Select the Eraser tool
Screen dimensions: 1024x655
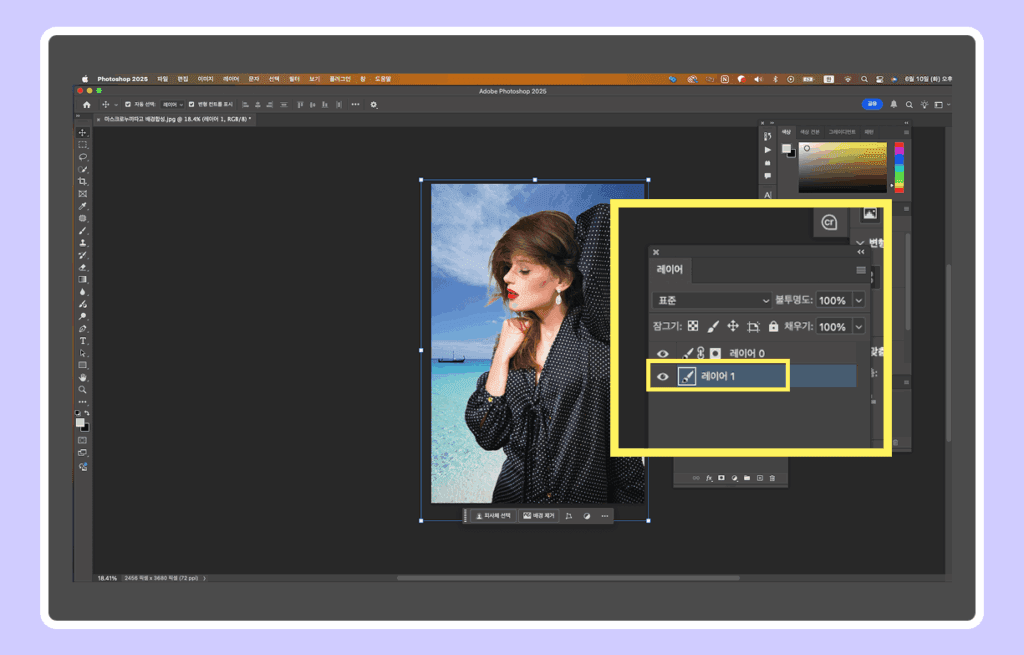tap(82, 268)
